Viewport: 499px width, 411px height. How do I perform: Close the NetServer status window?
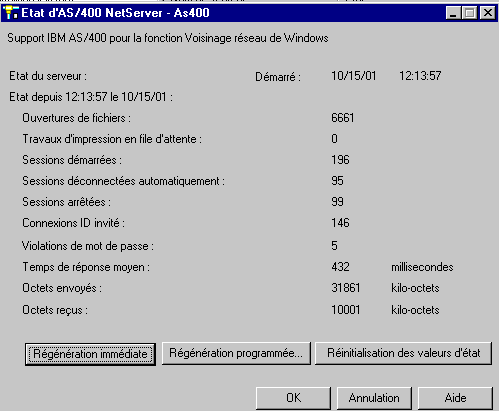(x=488, y=13)
